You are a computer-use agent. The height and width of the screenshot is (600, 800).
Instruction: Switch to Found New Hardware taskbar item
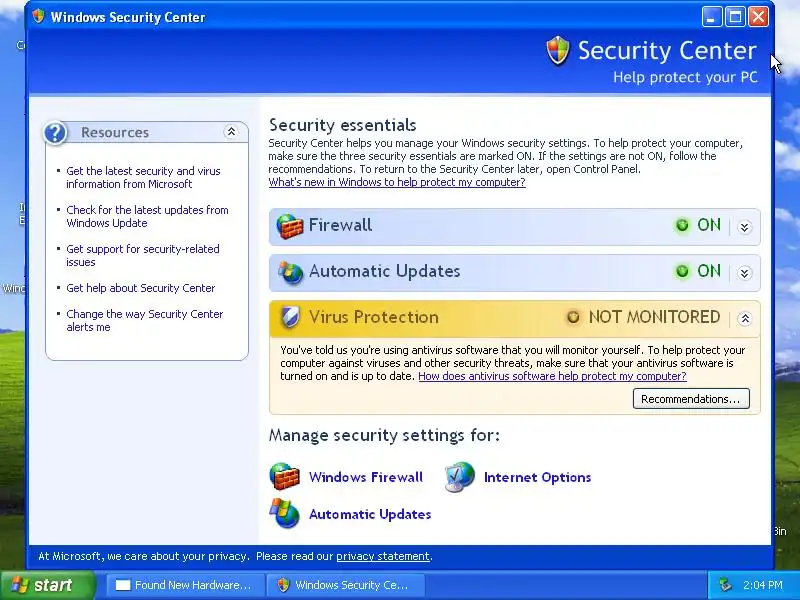[186, 585]
